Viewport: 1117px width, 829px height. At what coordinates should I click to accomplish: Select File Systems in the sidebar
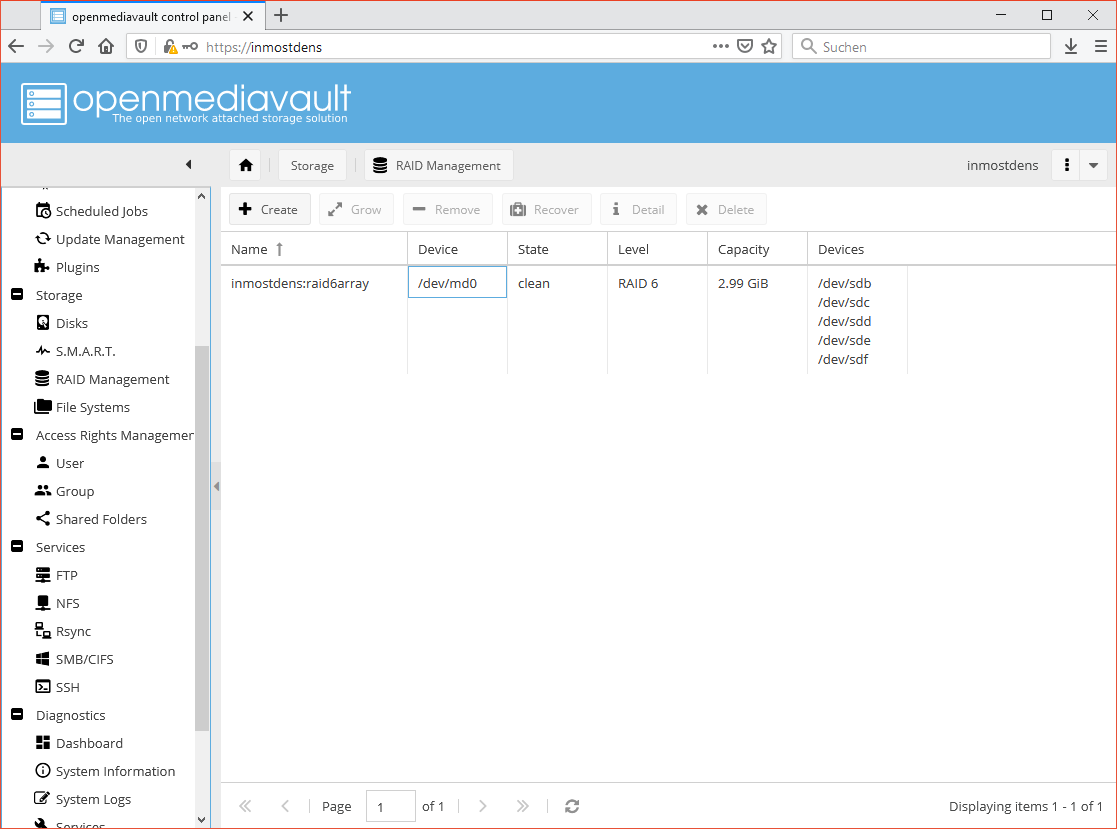(x=92, y=406)
